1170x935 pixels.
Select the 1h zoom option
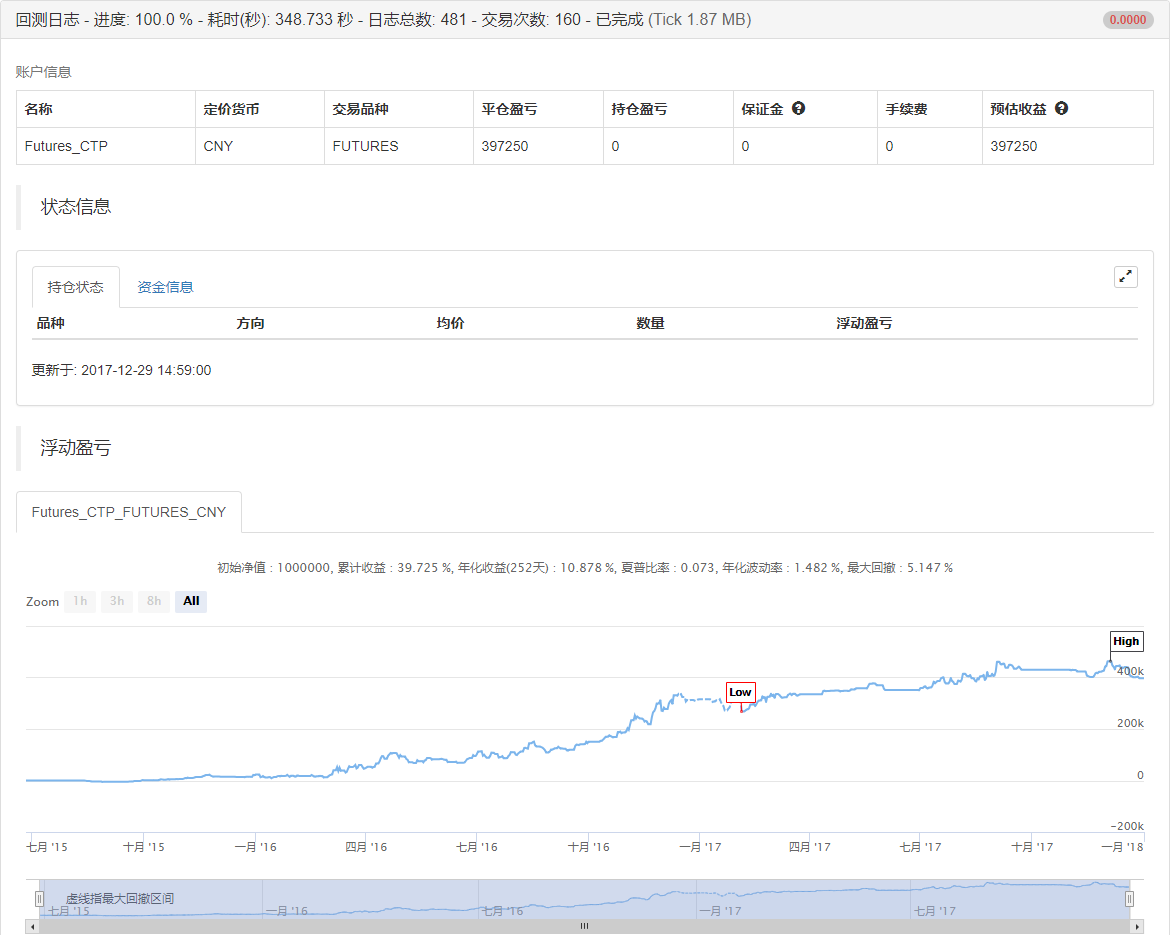tap(80, 601)
